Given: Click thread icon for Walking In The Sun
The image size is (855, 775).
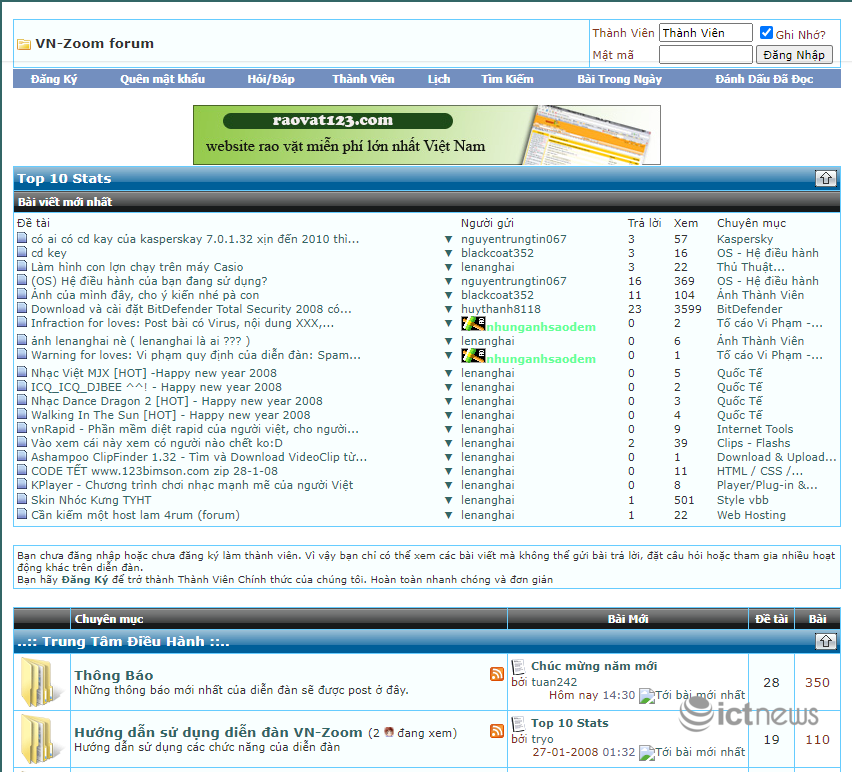Looking at the screenshot, I should point(22,414).
